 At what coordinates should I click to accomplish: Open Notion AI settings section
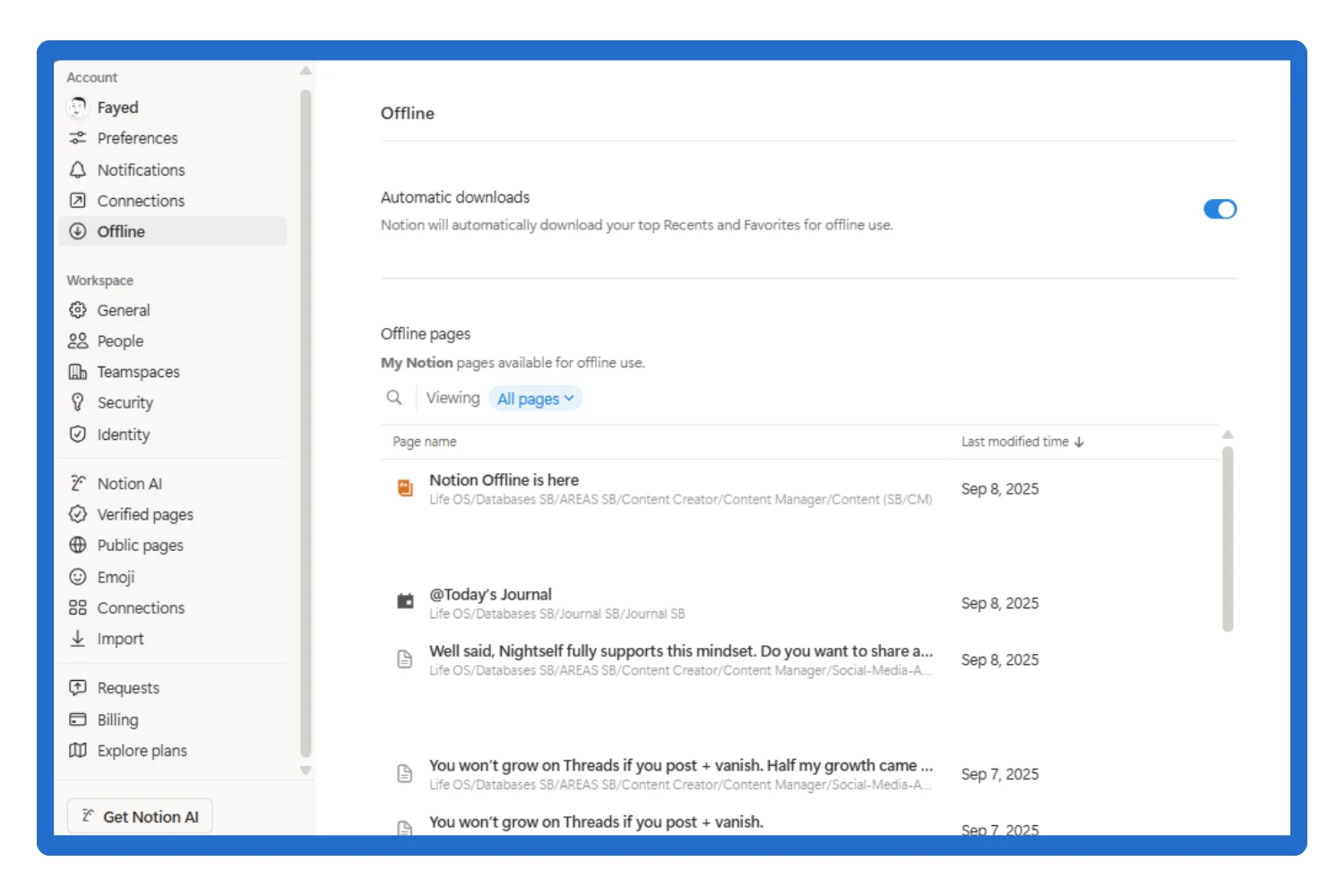point(172,483)
